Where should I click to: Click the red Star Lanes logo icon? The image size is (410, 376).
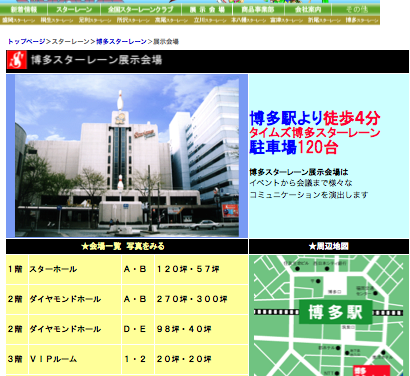[17, 60]
